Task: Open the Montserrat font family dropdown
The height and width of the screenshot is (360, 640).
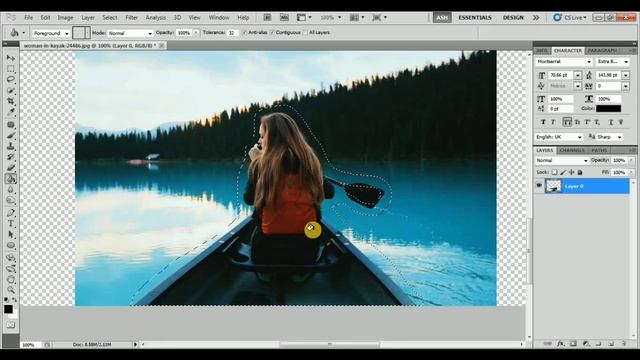Action: click(564, 62)
